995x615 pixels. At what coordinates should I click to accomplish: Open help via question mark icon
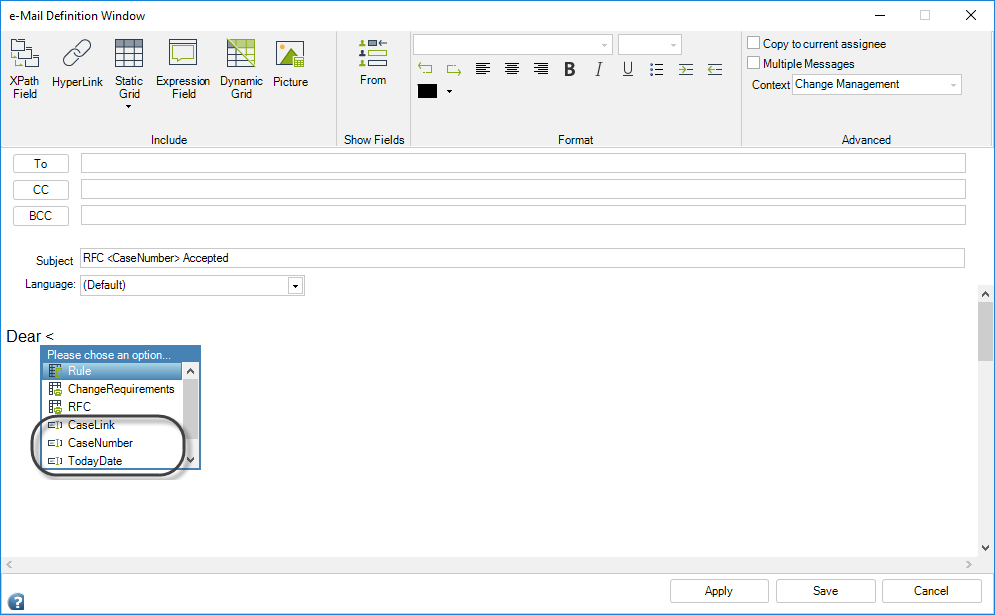point(16,601)
